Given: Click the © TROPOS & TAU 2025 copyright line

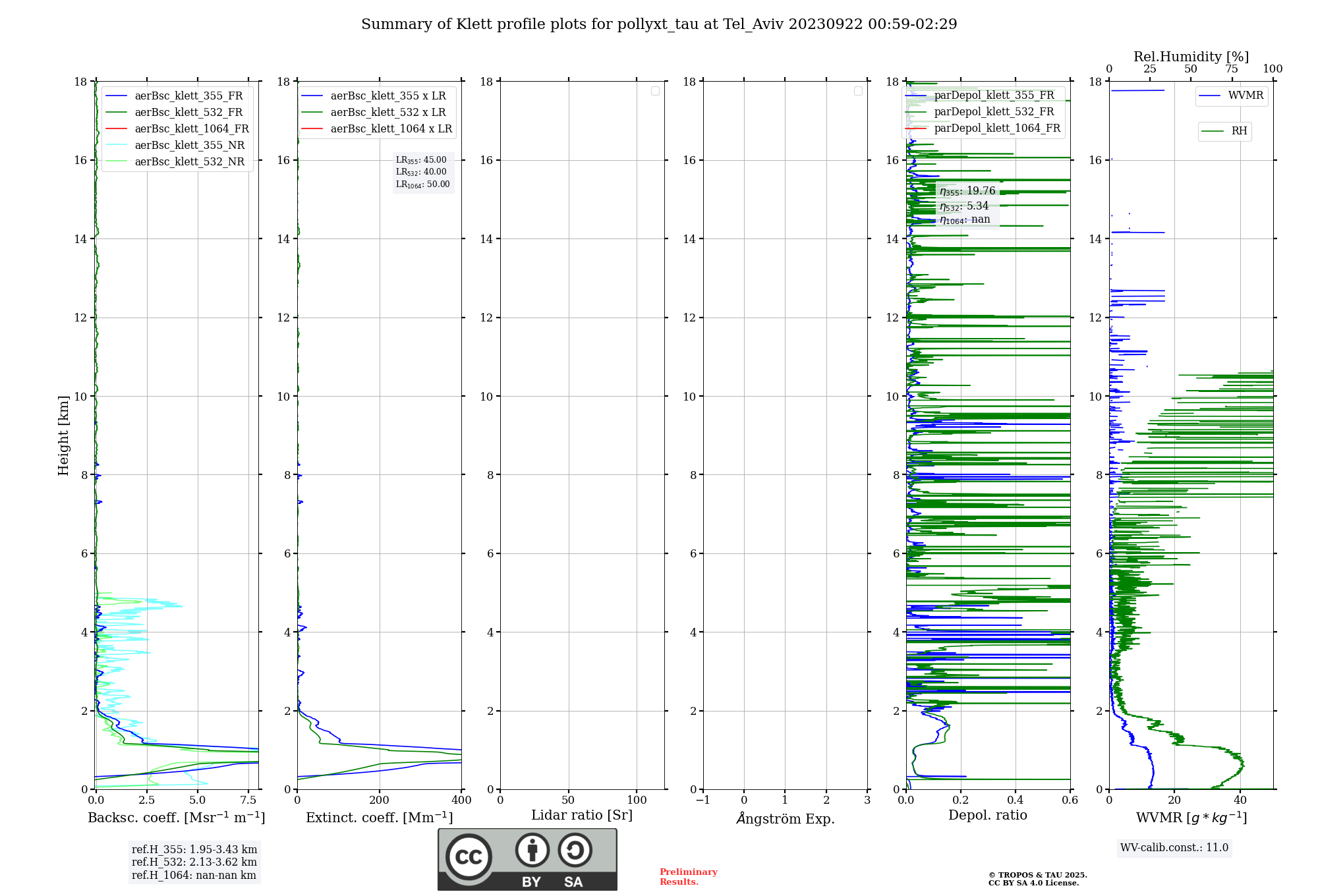Looking at the screenshot, I should pyautogui.click(x=1038, y=876).
